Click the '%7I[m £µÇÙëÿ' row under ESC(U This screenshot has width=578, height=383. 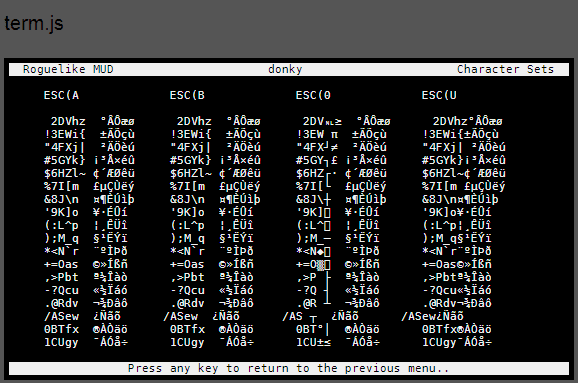[x=464, y=186]
